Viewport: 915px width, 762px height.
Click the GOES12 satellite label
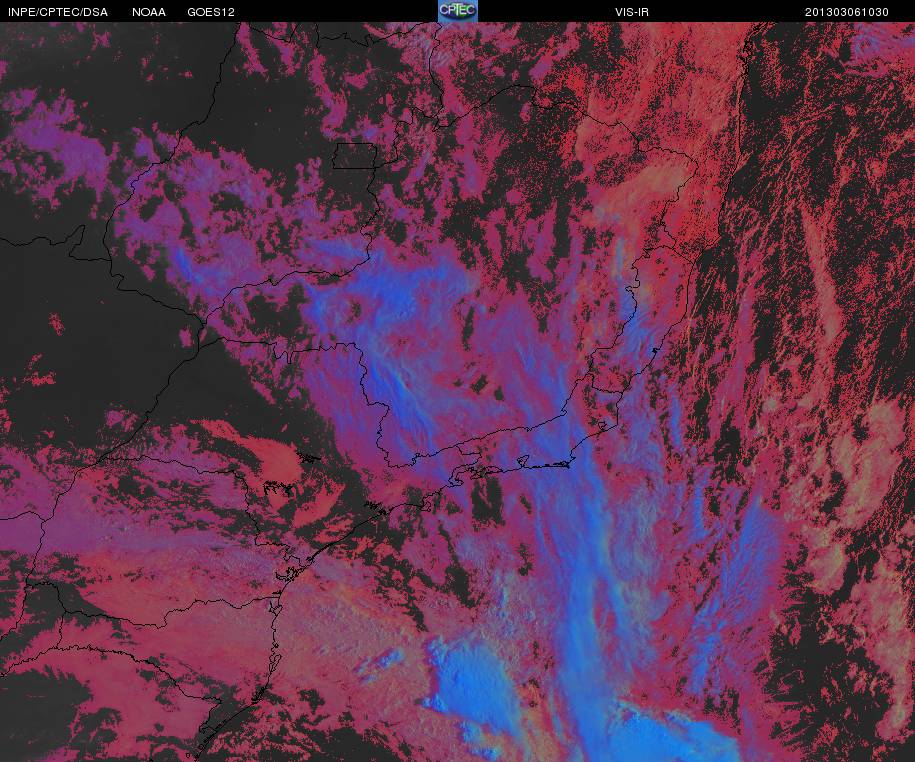(211, 12)
